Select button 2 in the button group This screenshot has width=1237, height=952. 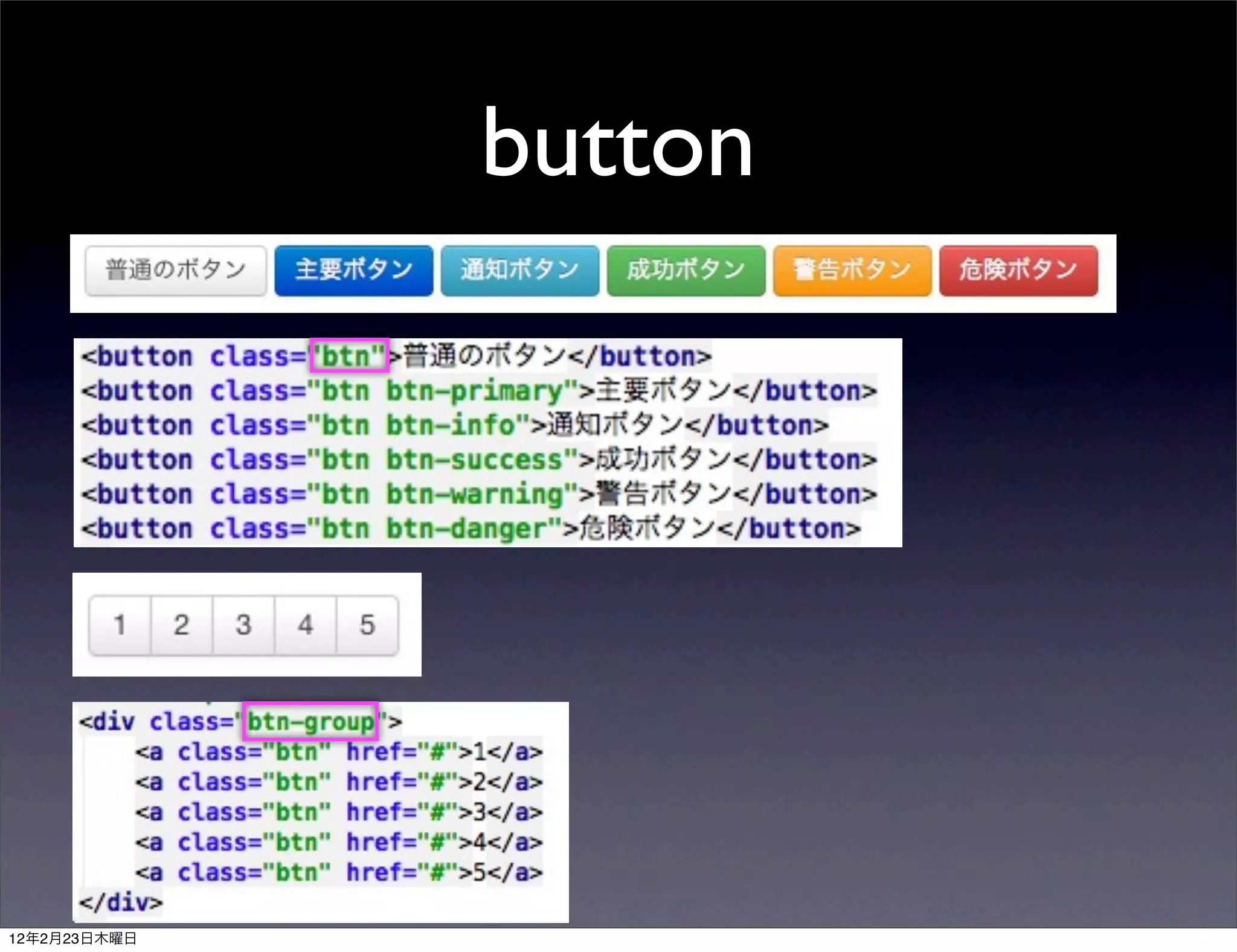click(182, 625)
